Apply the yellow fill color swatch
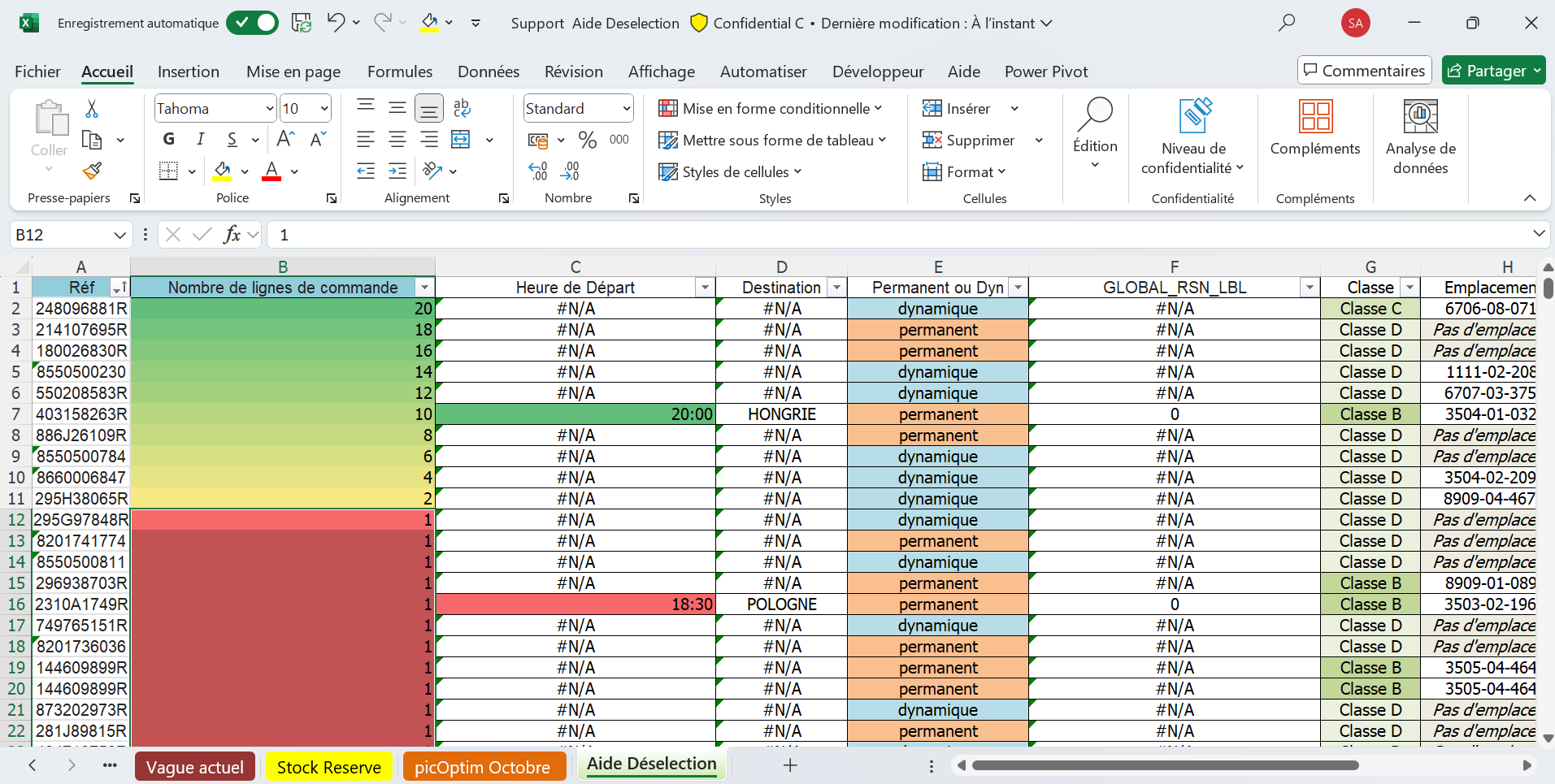1555x784 pixels. [222, 171]
